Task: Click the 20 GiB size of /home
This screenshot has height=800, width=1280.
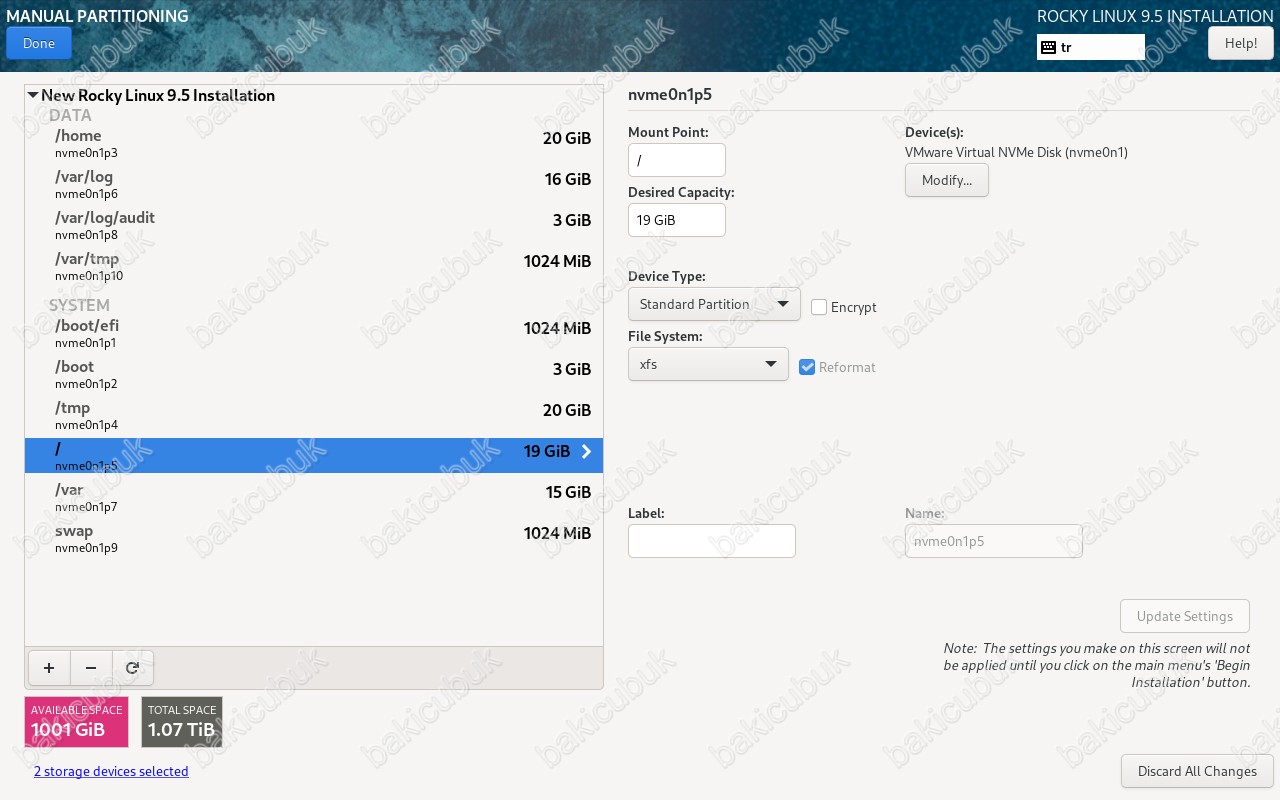Action: coord(567,138)
